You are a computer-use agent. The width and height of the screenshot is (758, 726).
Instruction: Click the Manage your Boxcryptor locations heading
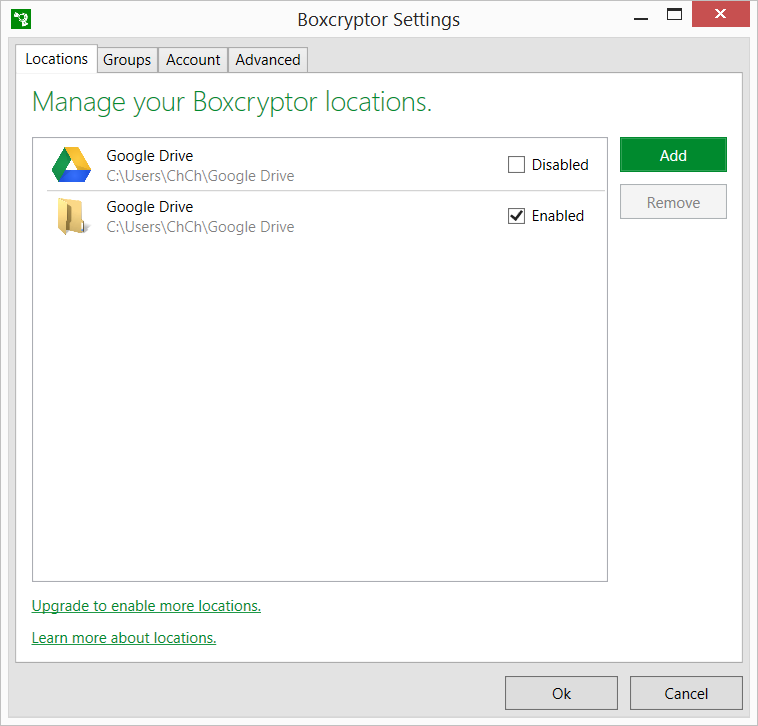coord(232,102)
